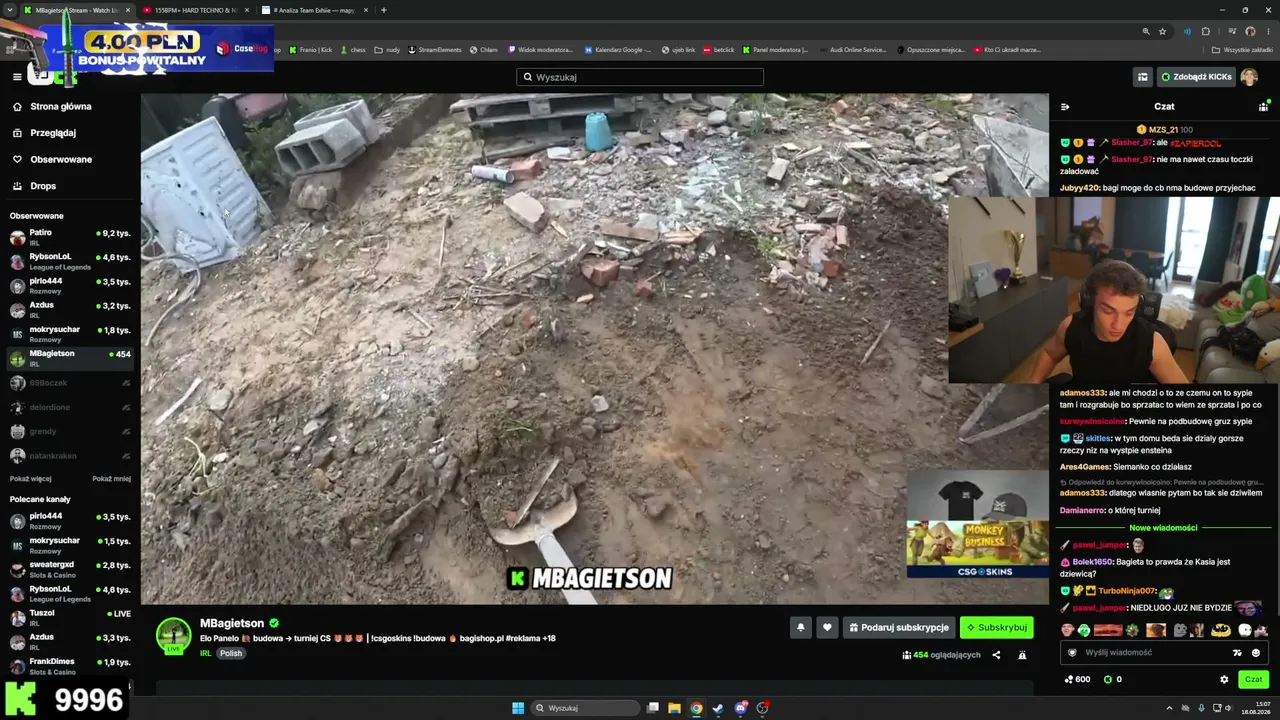Follow MBagietson with the heart icon
Image resolution: width=1280 pixels, height=720 pixels.
point(827,627)
